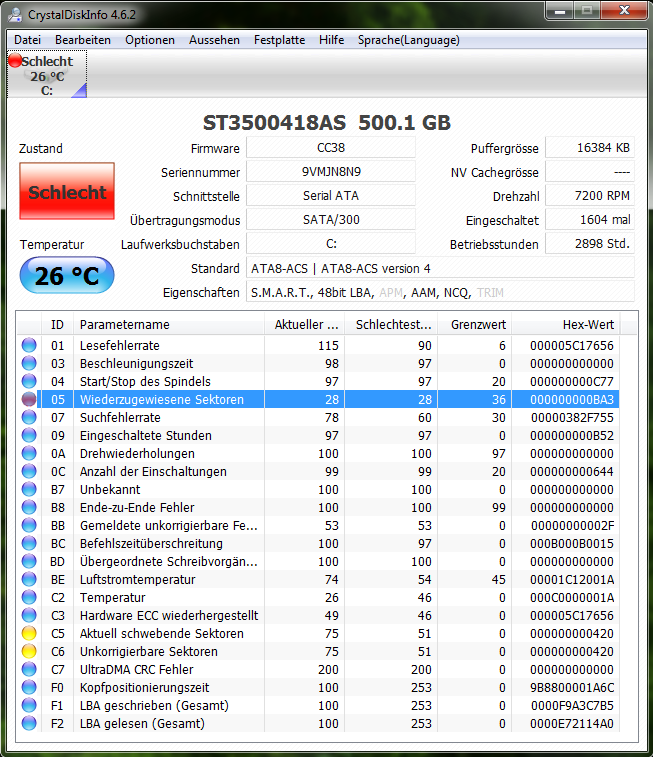Image resolution: width=653 pixels, height=757 pixels.
Task: Click the status orb for Lesefehlerrate row
Action: point(29,345)
